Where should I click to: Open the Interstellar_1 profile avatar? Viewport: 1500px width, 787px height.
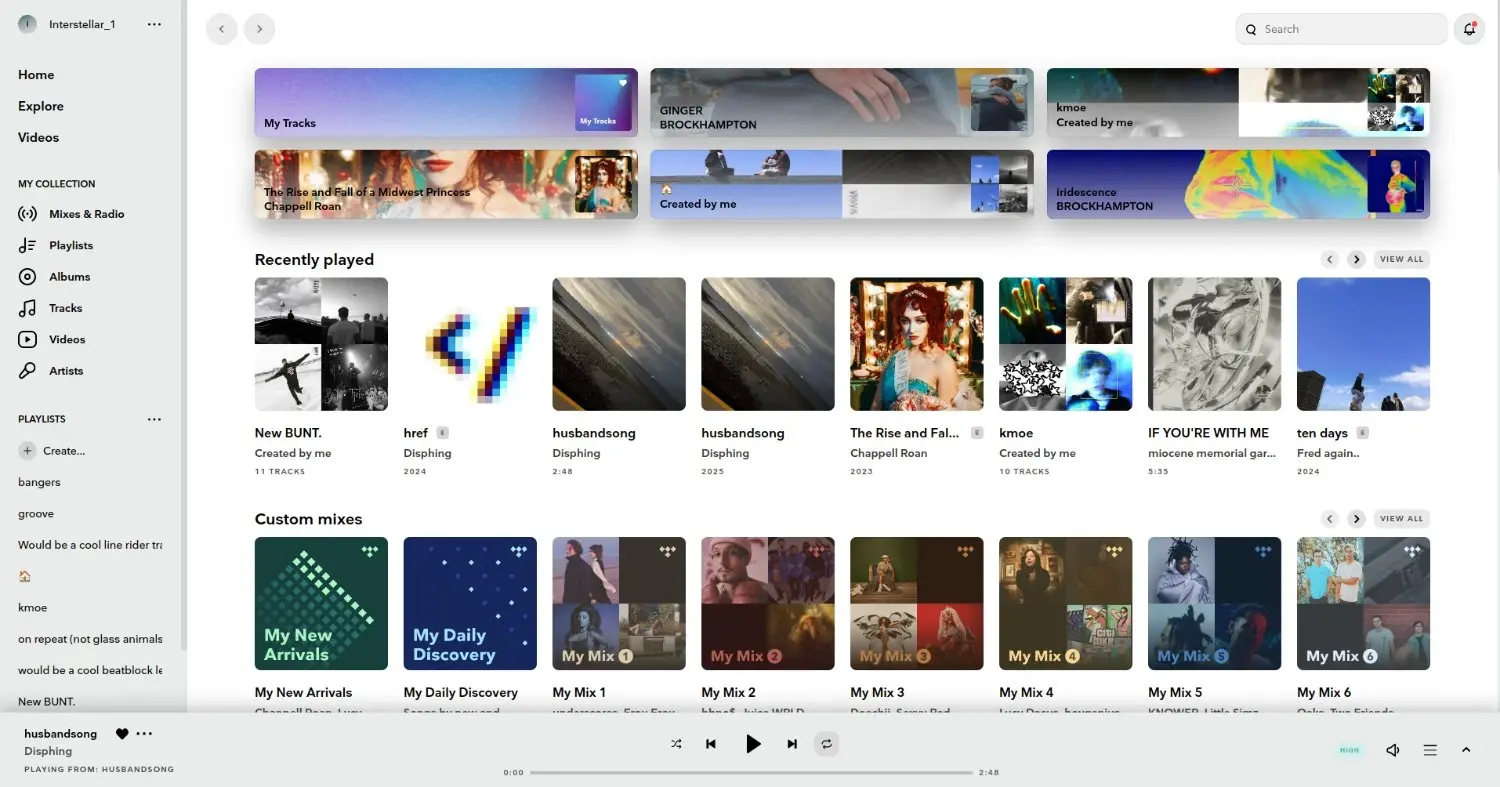[x=28, y=24]
